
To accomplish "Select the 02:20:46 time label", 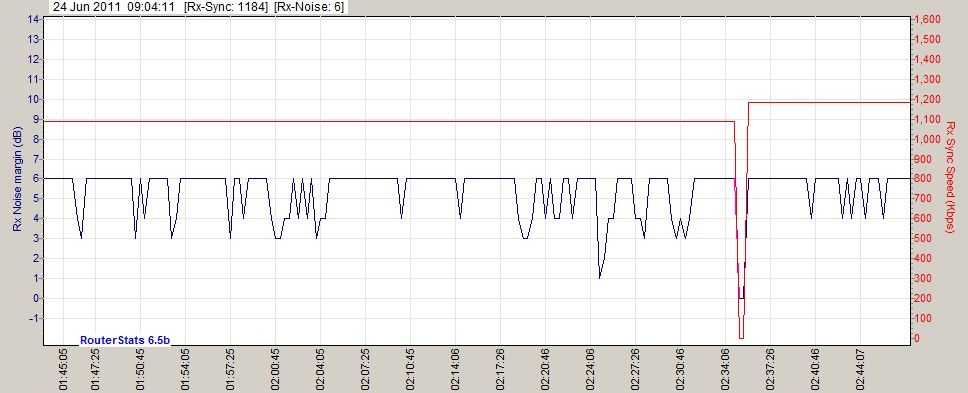I will 546,370.
